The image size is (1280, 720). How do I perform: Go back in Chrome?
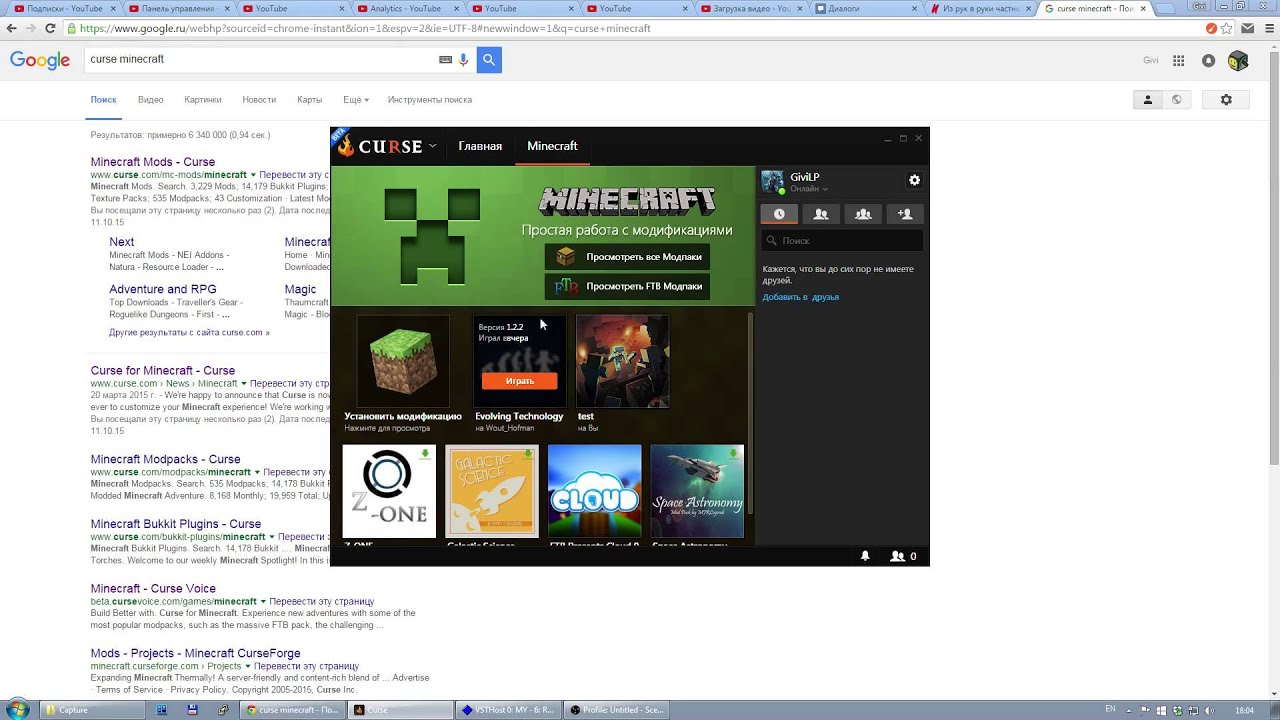11,28
